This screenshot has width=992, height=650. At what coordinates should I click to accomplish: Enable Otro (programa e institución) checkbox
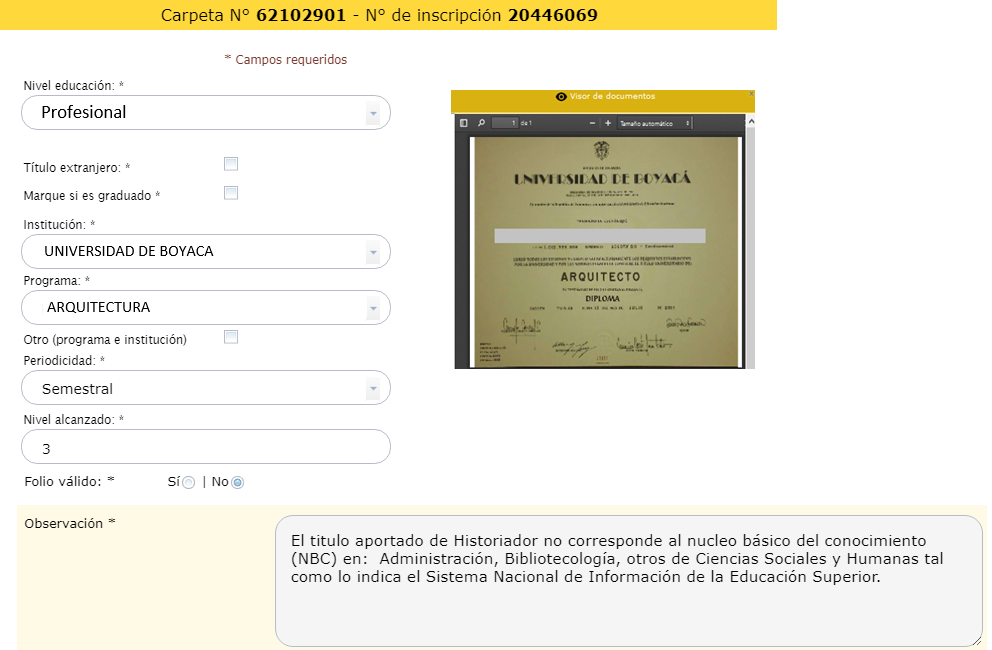click(231, 337)
